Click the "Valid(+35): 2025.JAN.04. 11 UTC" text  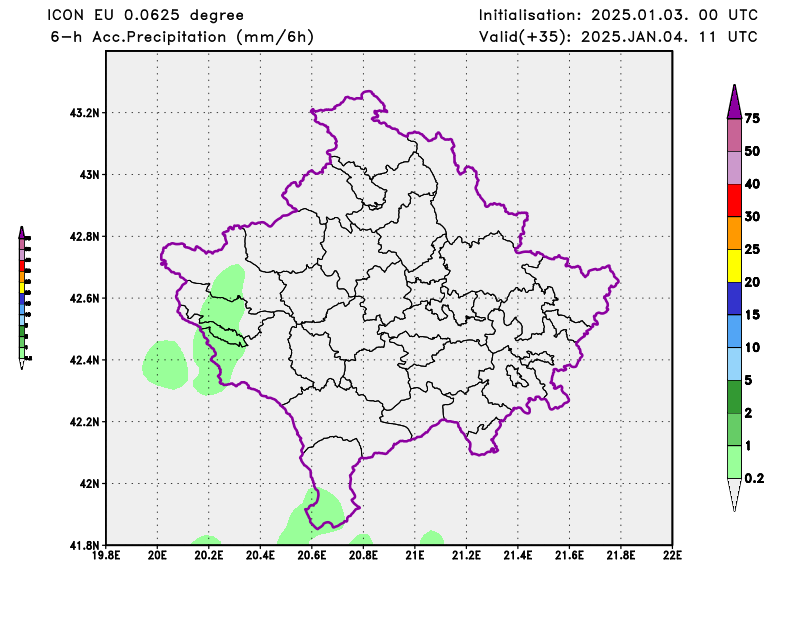click(618, 37)
